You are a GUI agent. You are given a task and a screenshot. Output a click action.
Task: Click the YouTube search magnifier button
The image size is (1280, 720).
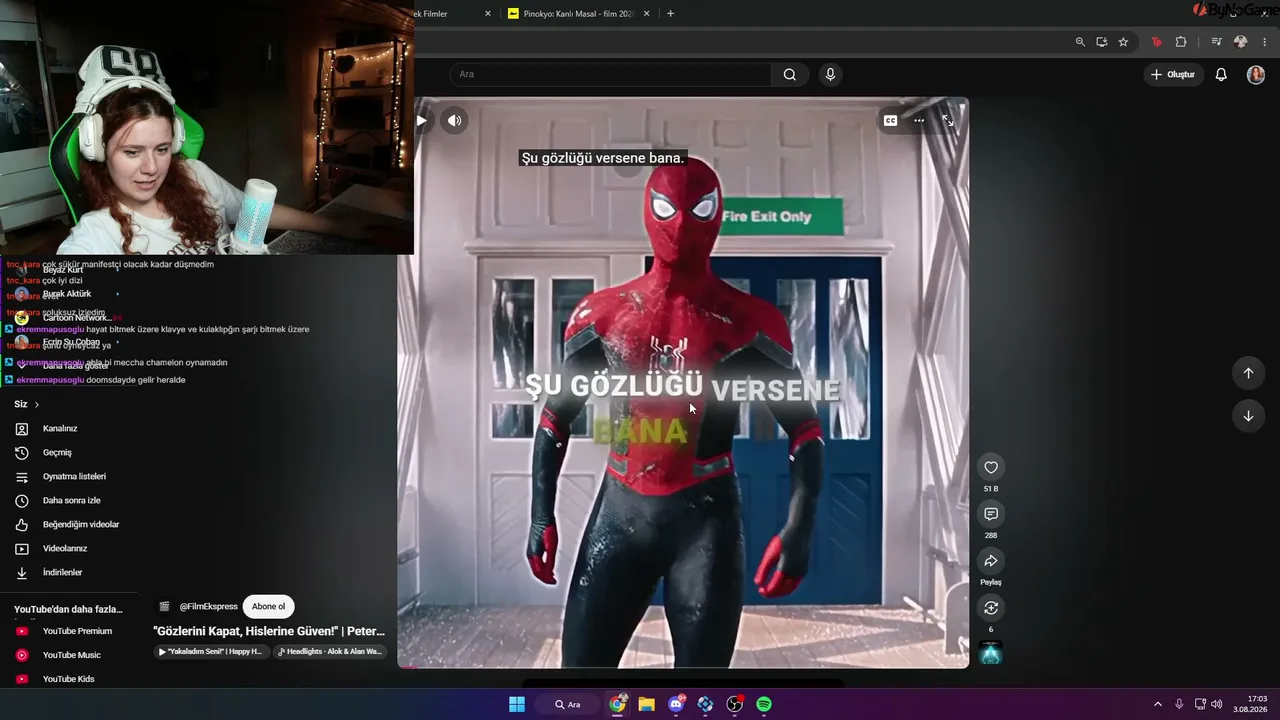pyautogui.click(x=790, y=74)
